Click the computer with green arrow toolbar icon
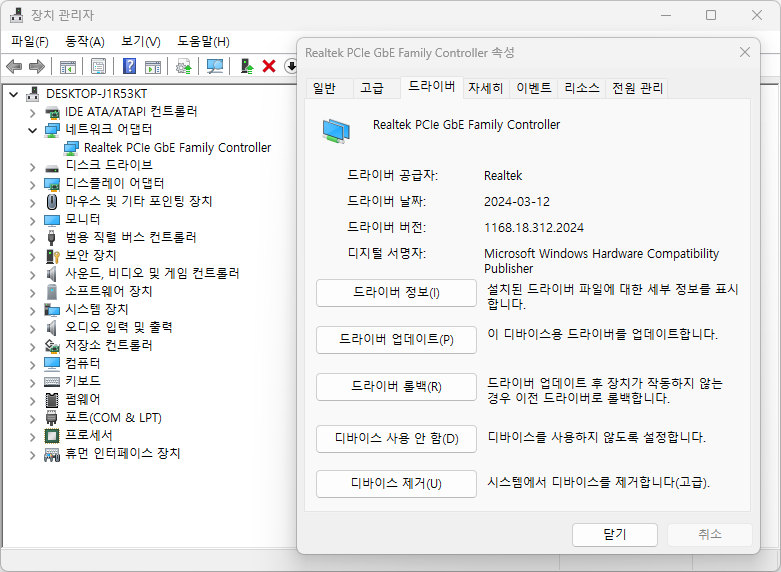This screenshot has height=572, width=781. pos(247,66)
